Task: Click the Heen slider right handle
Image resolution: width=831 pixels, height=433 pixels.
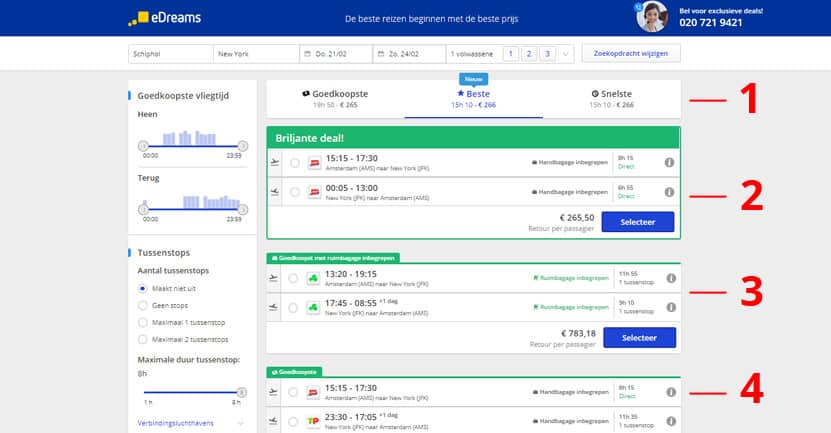Action: [243, 146]
